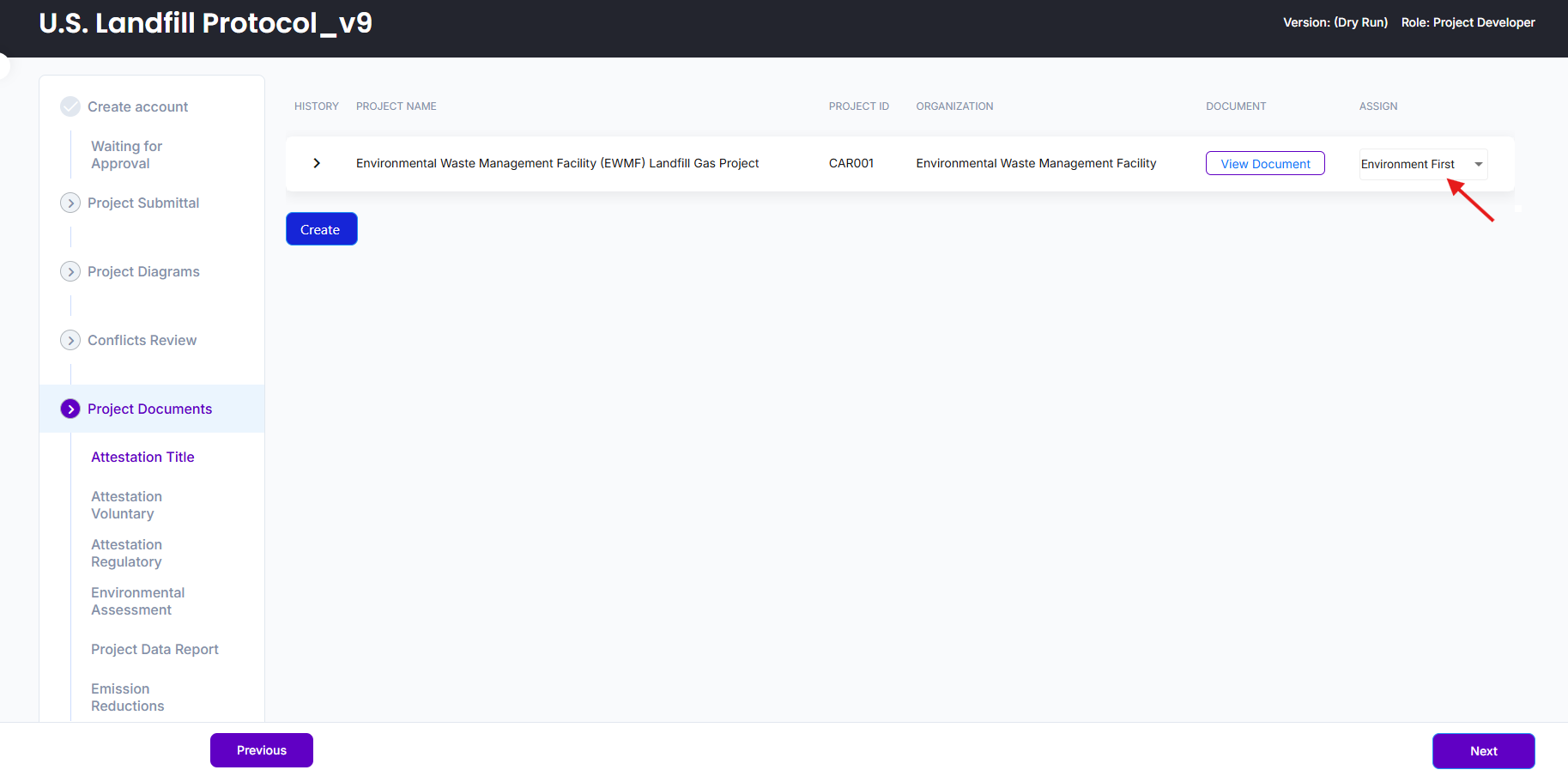The width and height of the screenshot is (1568, 776).
Task: Select Emission Reductions in sidebar
Action: click(x=127, y=697)
